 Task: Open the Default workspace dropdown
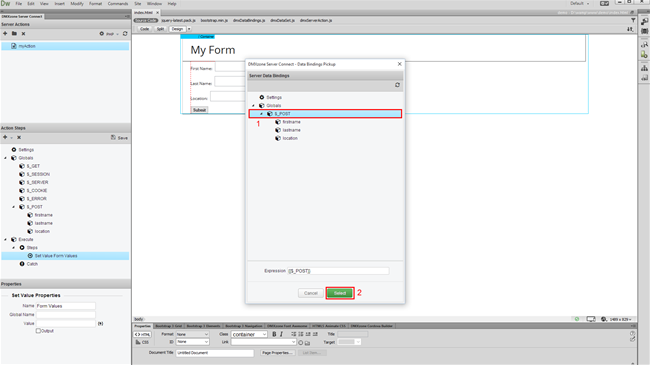(x=580, y=3)
